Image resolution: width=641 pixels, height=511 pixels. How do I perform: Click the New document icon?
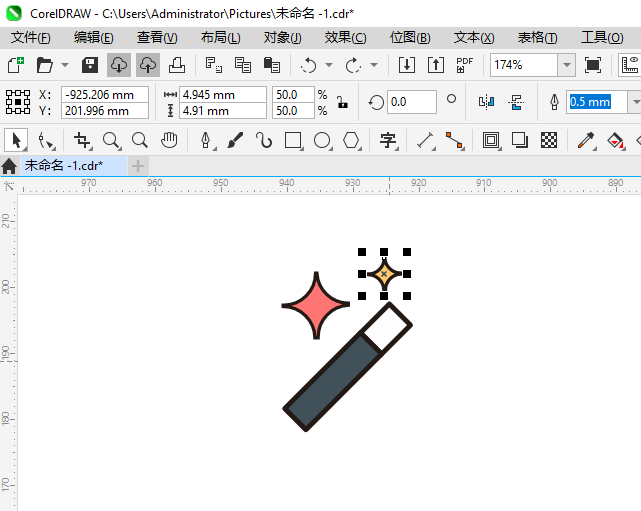click(16, 65)
